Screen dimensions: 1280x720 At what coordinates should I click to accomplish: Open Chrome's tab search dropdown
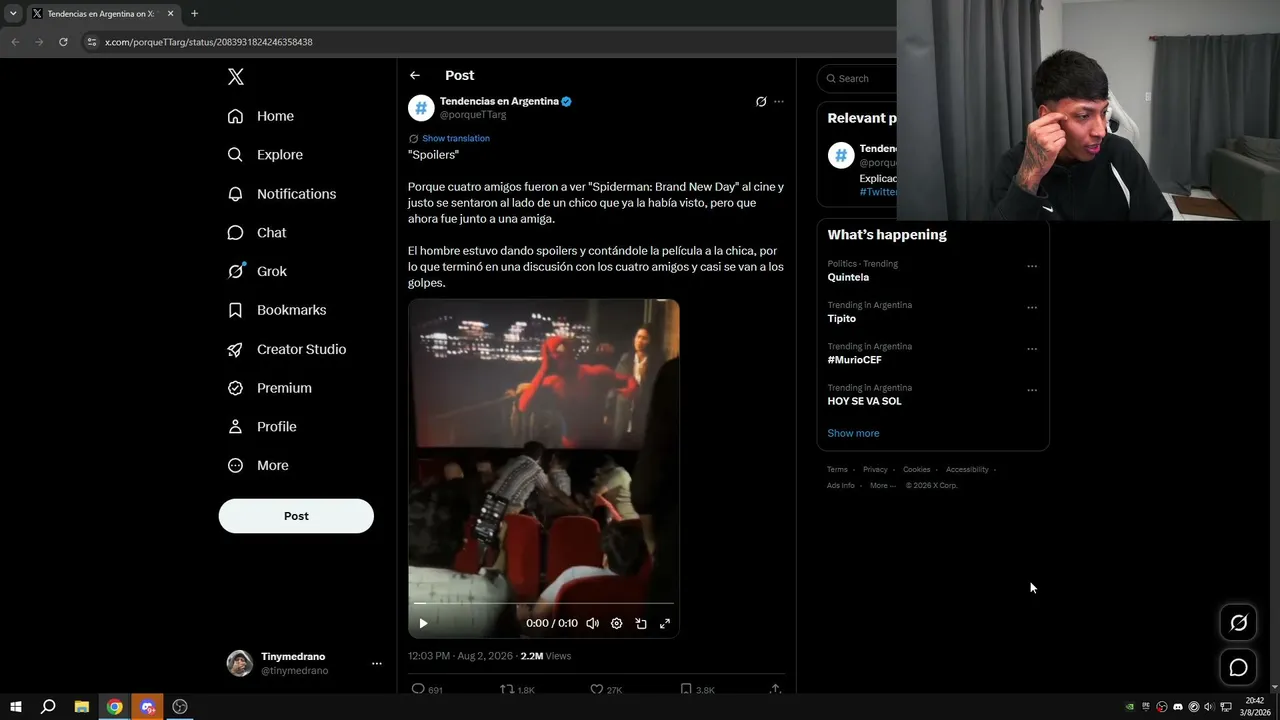click(13, 14)
